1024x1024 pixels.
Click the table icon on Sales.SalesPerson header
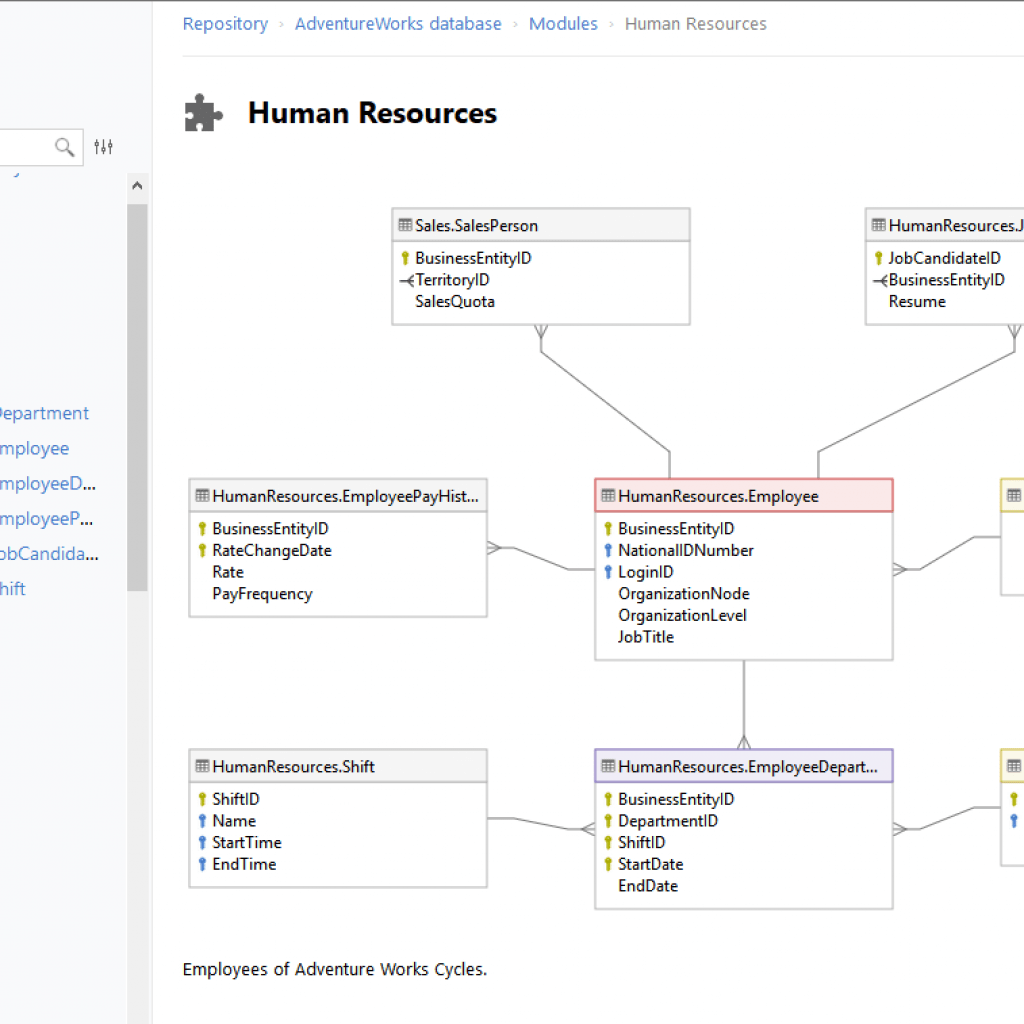coord(405,224)
